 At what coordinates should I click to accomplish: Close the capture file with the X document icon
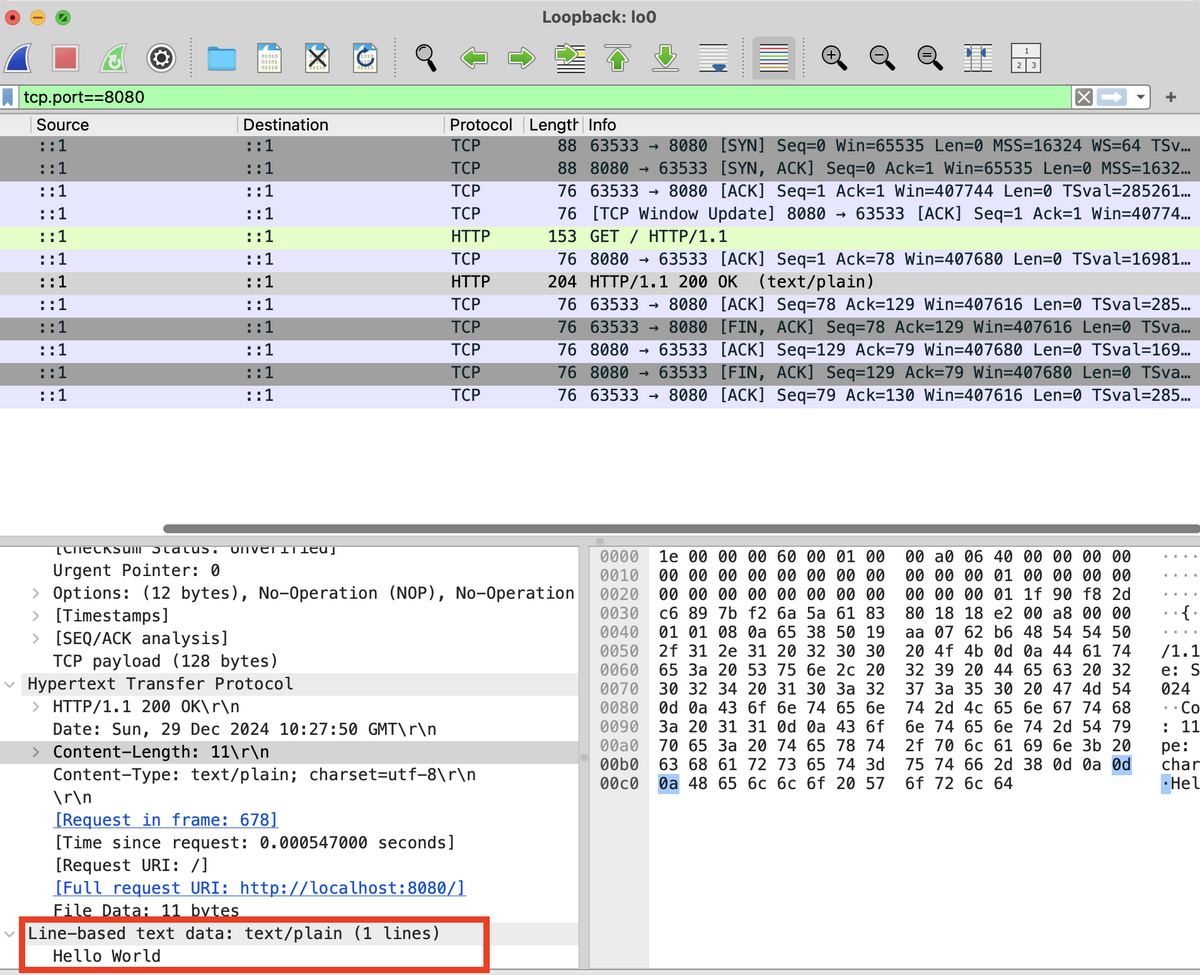[317, 58]
